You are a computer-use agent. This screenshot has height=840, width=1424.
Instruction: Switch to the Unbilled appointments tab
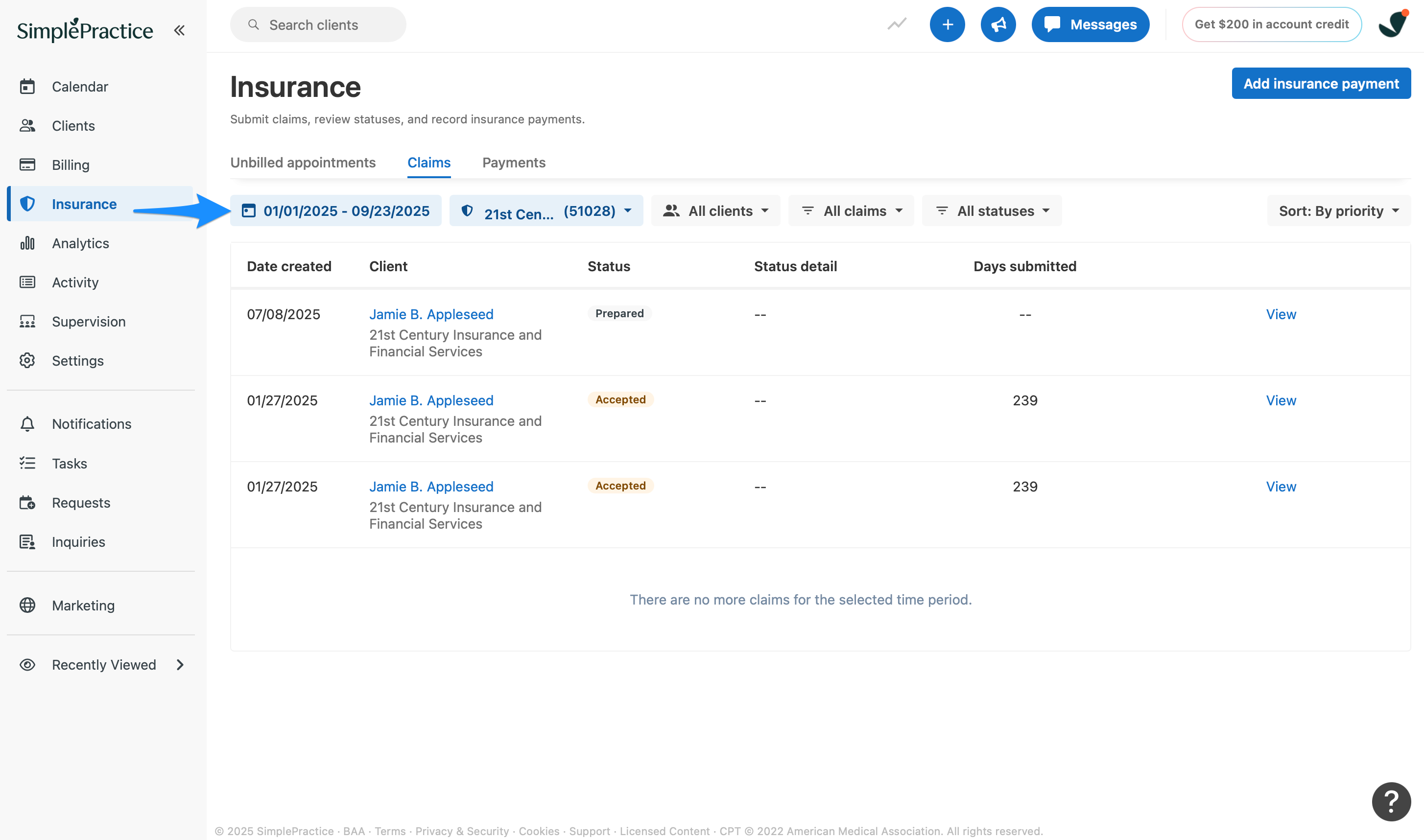(303, 163)
